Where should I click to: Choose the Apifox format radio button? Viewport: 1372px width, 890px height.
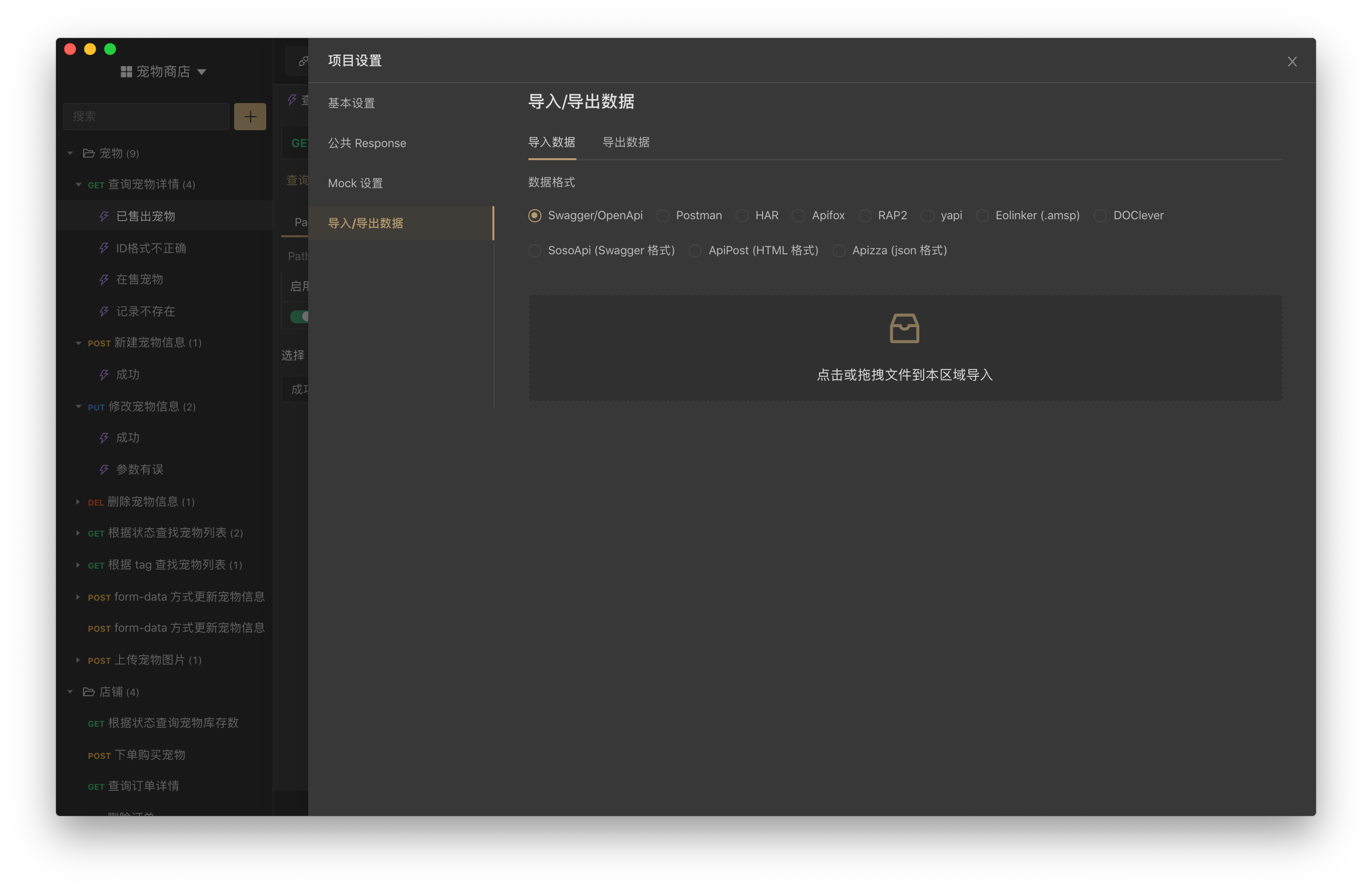tap(799, 216)
